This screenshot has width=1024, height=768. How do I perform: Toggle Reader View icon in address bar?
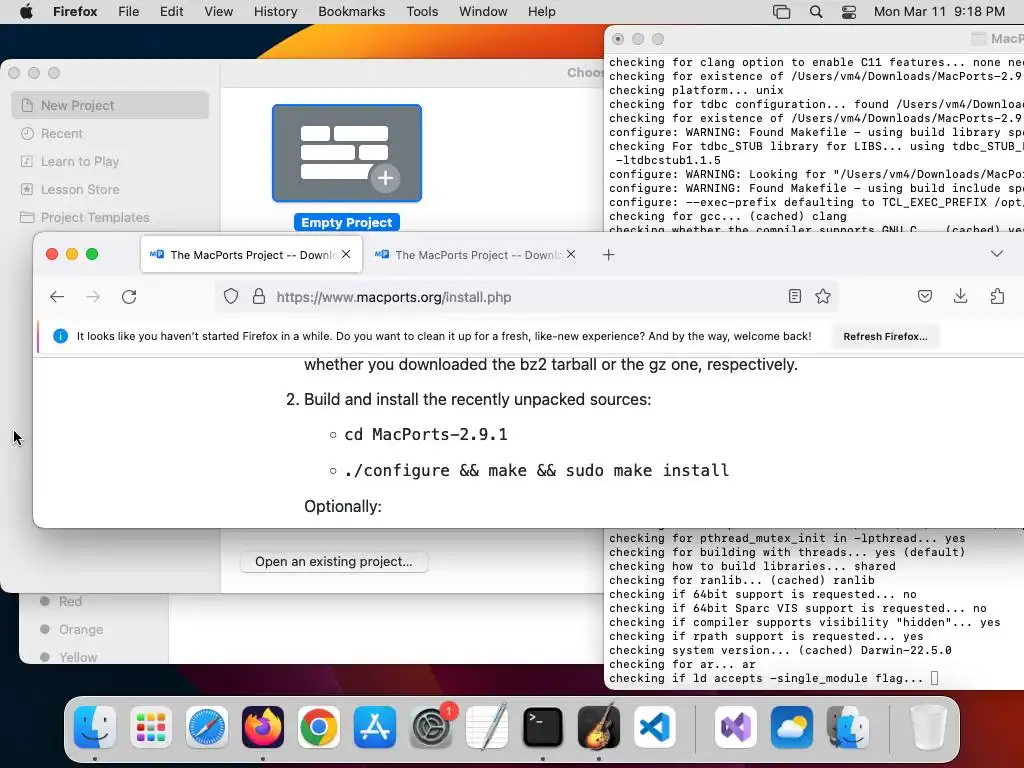tap(794, 296)
